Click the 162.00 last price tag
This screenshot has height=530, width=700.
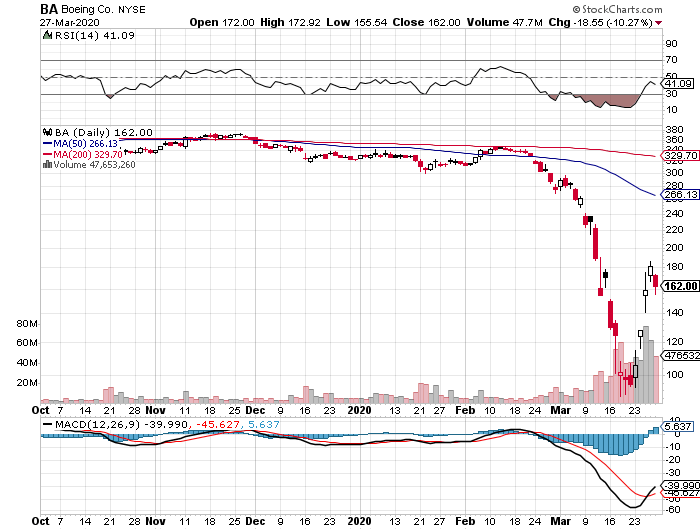click(680, 286)
